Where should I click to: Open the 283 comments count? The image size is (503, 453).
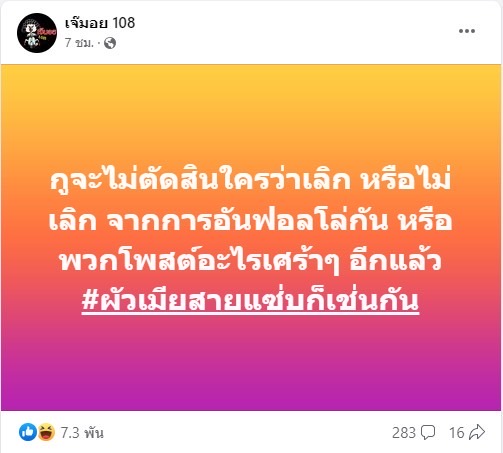[404, 433]
